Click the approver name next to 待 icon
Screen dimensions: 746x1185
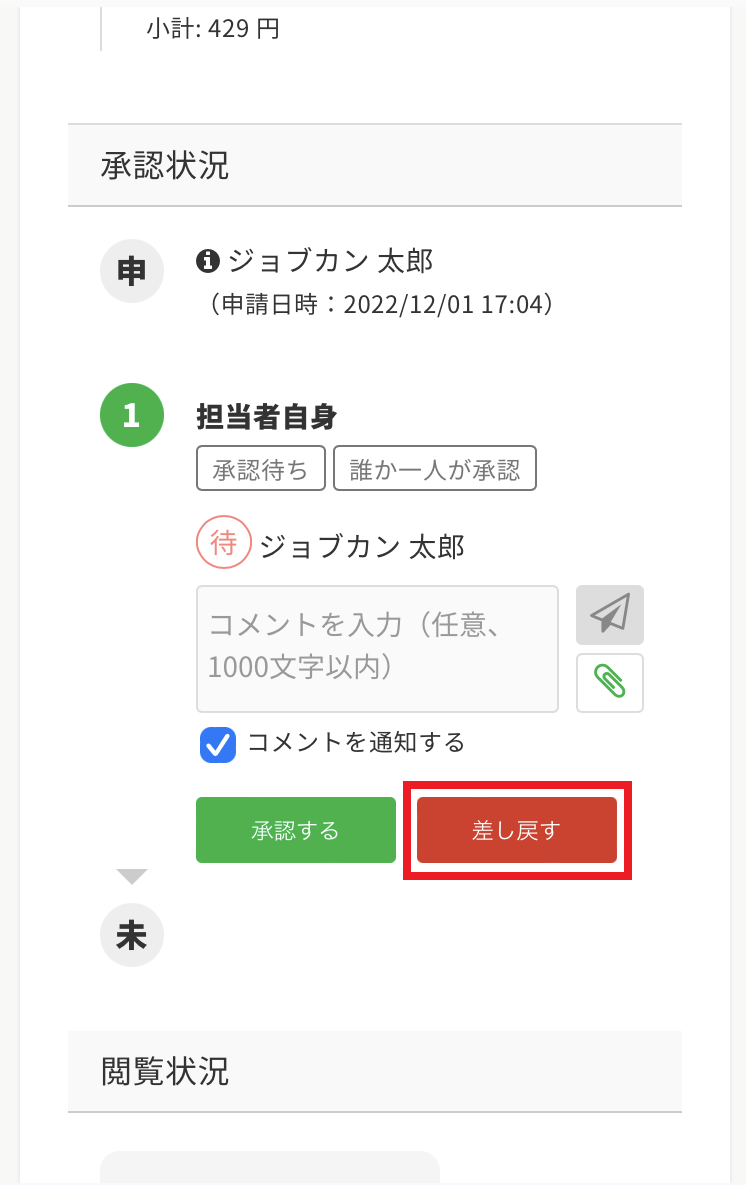pyautogui.click(x=361, y=547)
